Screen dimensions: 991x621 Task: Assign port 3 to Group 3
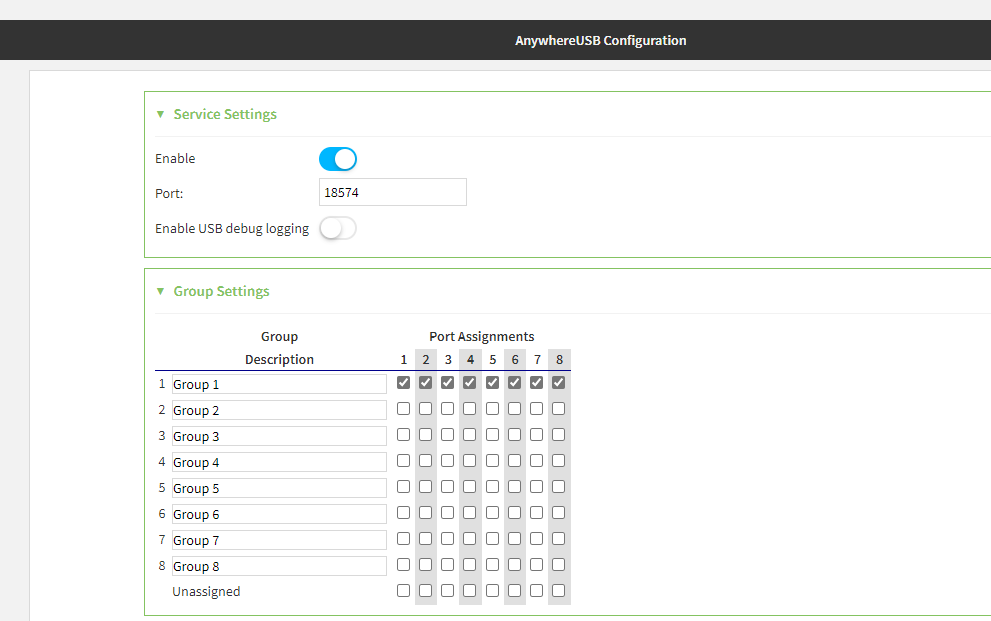click(447, 435)
